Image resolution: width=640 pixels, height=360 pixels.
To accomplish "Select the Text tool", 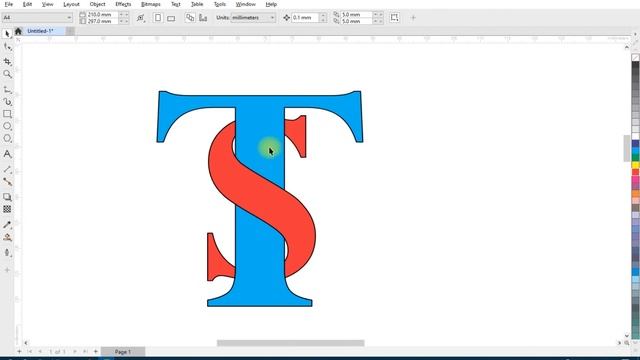I will [x=7, y=154].
